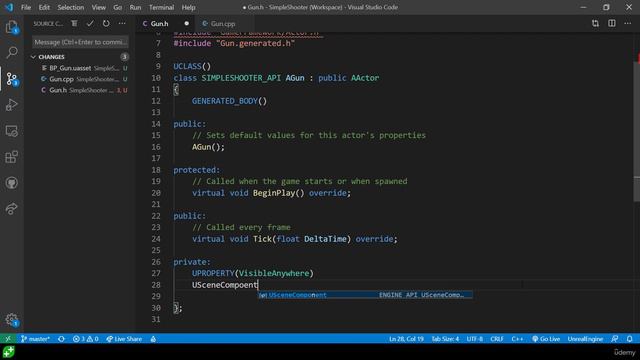The image size is (640, 360).
Task: Open the Explorer view in activity bar
Action: (12, 27)
